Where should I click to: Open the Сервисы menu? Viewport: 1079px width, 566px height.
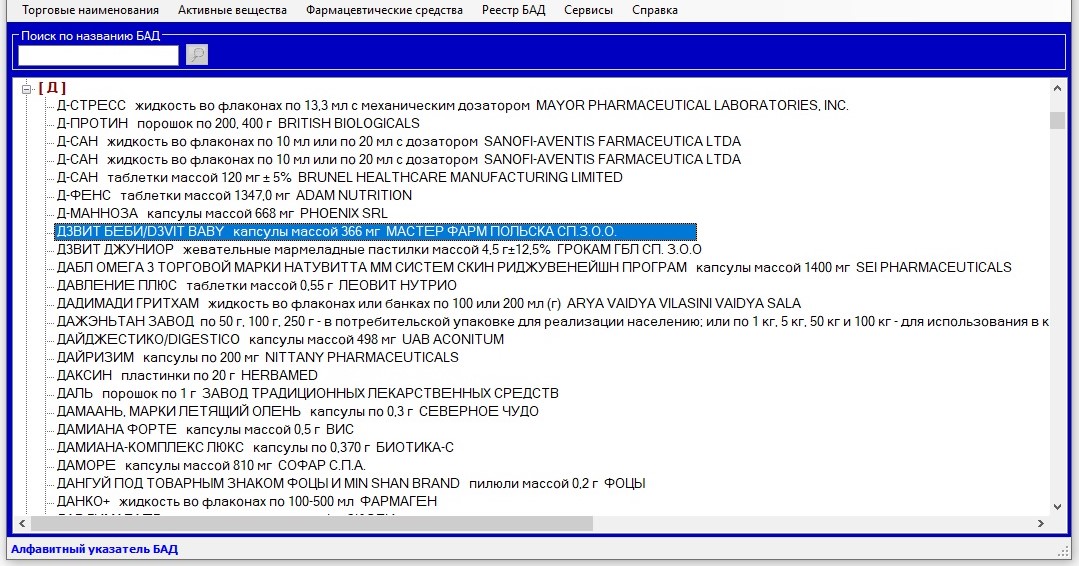588,10
